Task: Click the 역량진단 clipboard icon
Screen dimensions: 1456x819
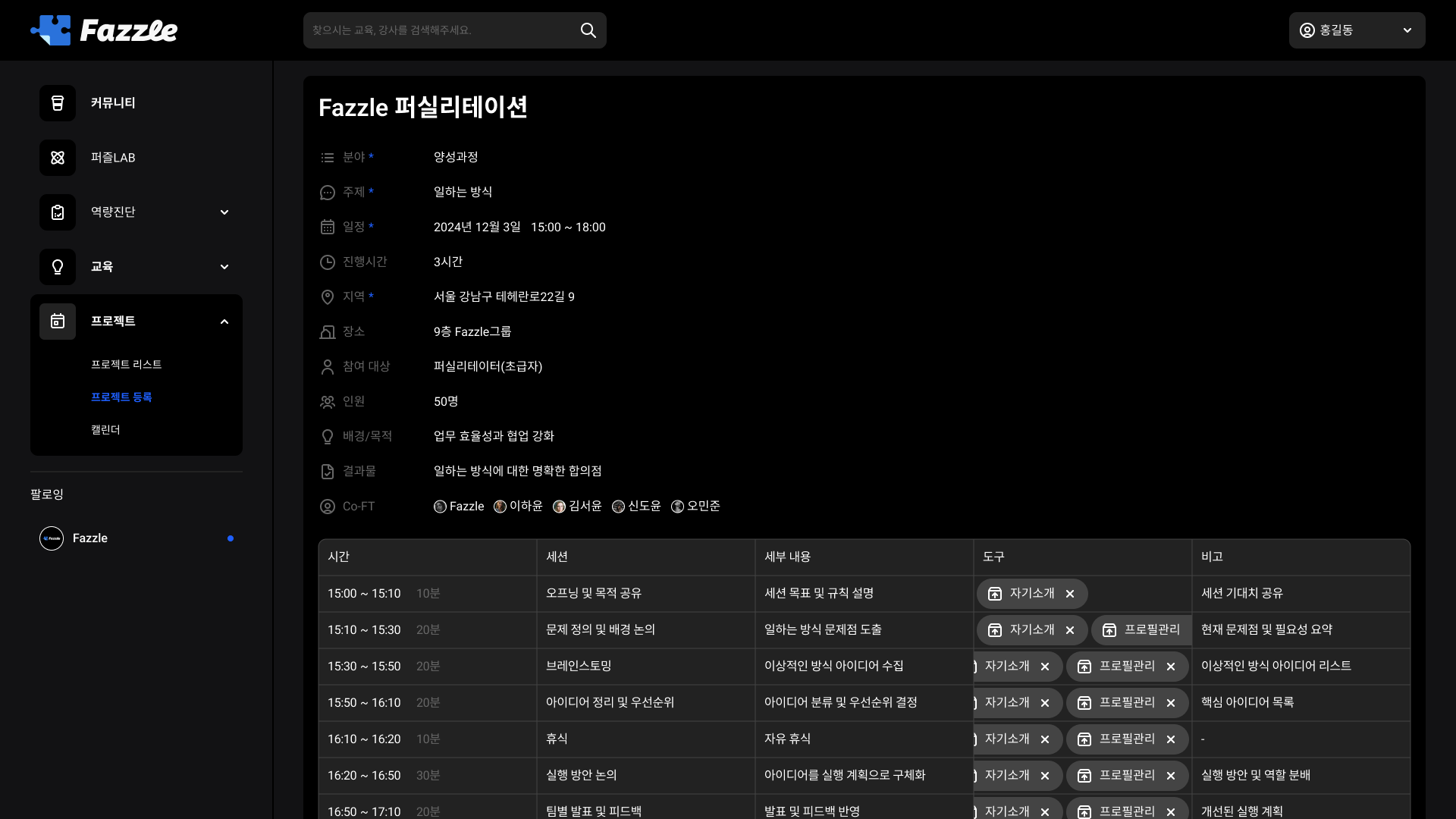Action: pyautogui.click(x=58, y=212)
